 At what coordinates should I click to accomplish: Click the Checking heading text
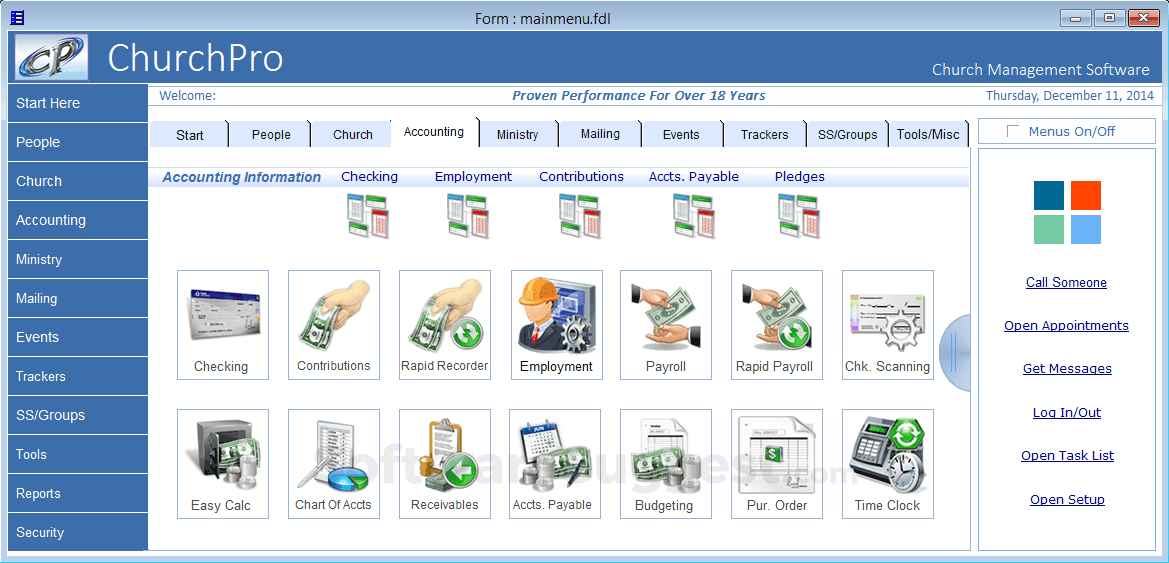pos(370,177)
